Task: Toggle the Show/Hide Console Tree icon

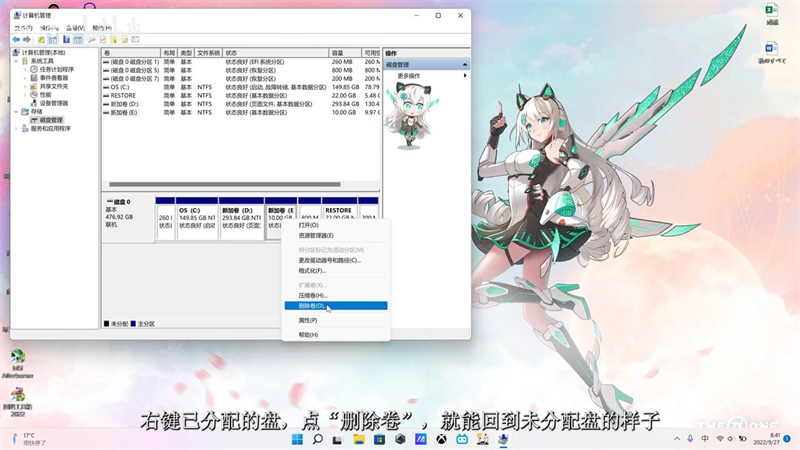Action: pos(53,39)
